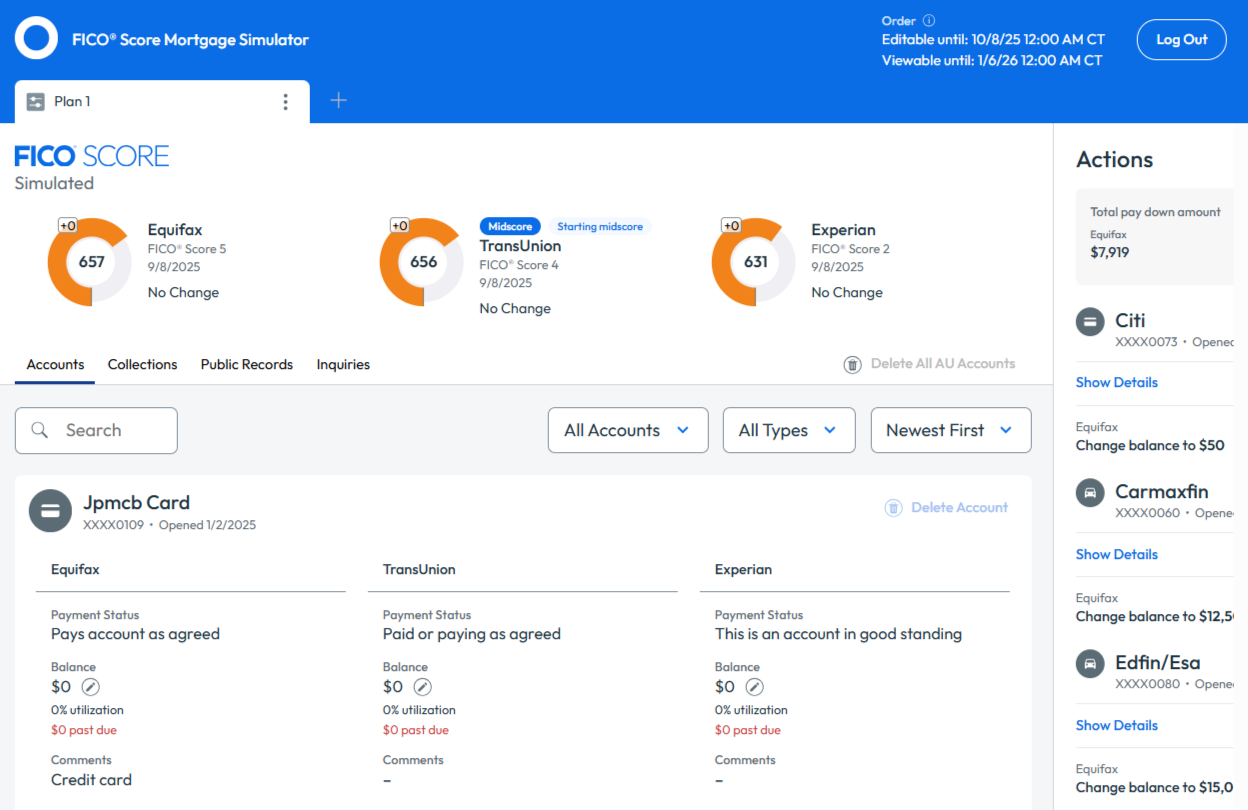
Task: Click the Log Out button
Action: 1182,40
